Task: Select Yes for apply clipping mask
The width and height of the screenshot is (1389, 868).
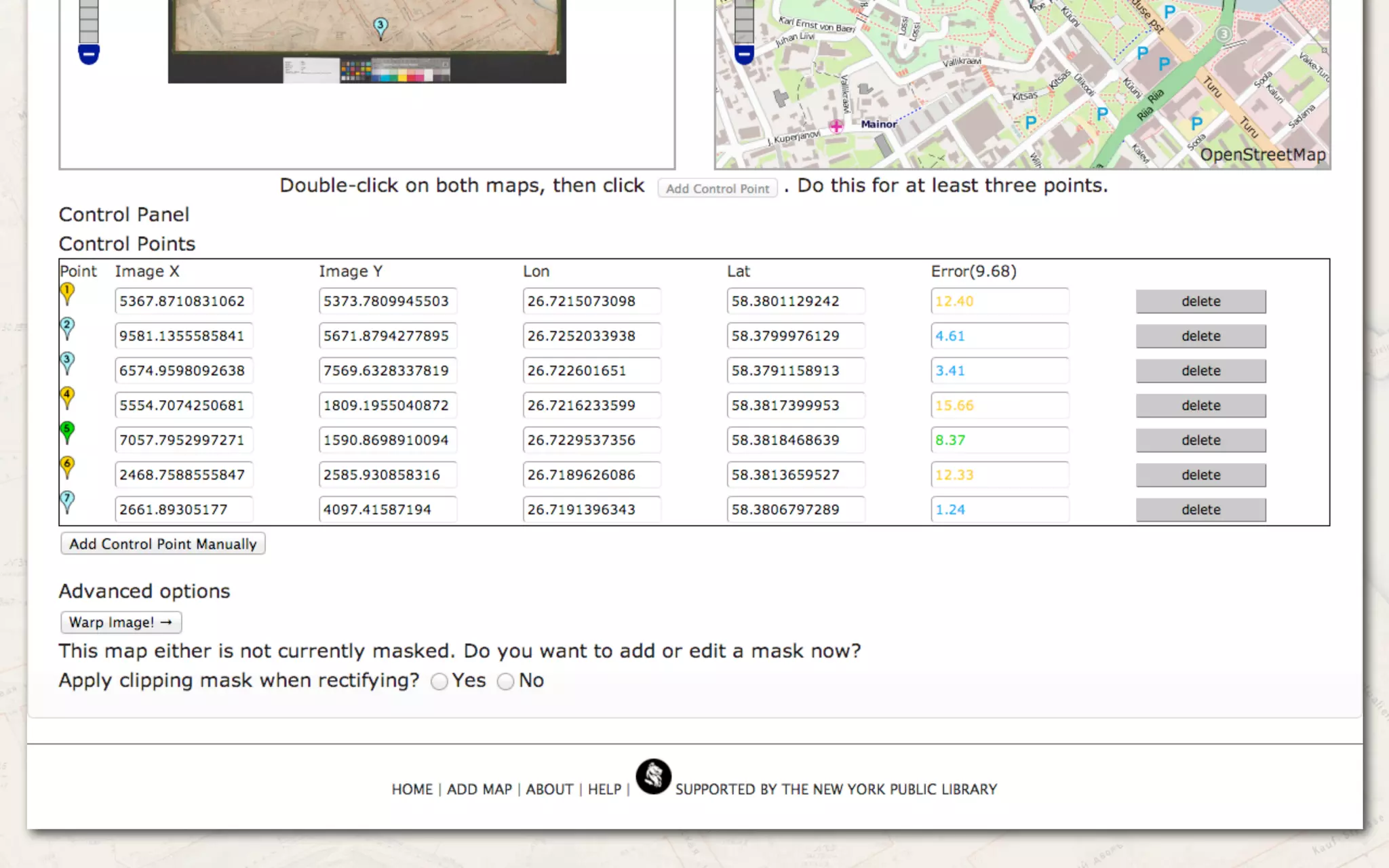Action: click(x=439, y=682)
